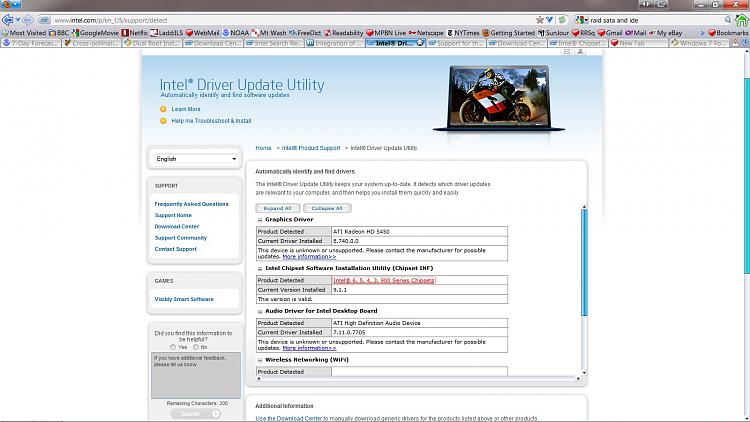Open the LaddILS bookmark
This screenshot has height=422, width=750.
[166, 33]
